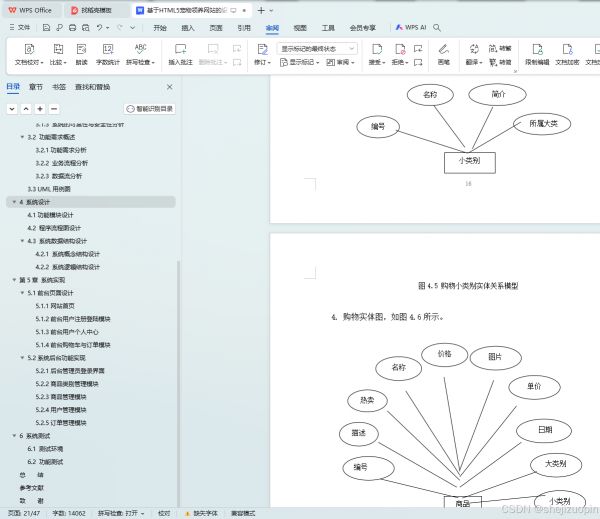This screenshot has height=519, width=600.
Task: Switch to 插入 ribbon tab
Action: coord(188,28)
